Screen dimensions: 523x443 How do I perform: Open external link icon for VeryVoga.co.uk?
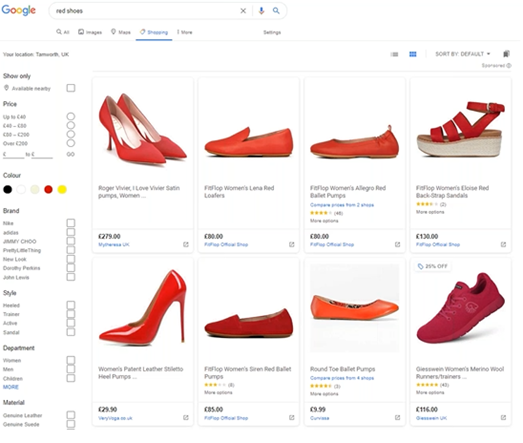point(186,418)
